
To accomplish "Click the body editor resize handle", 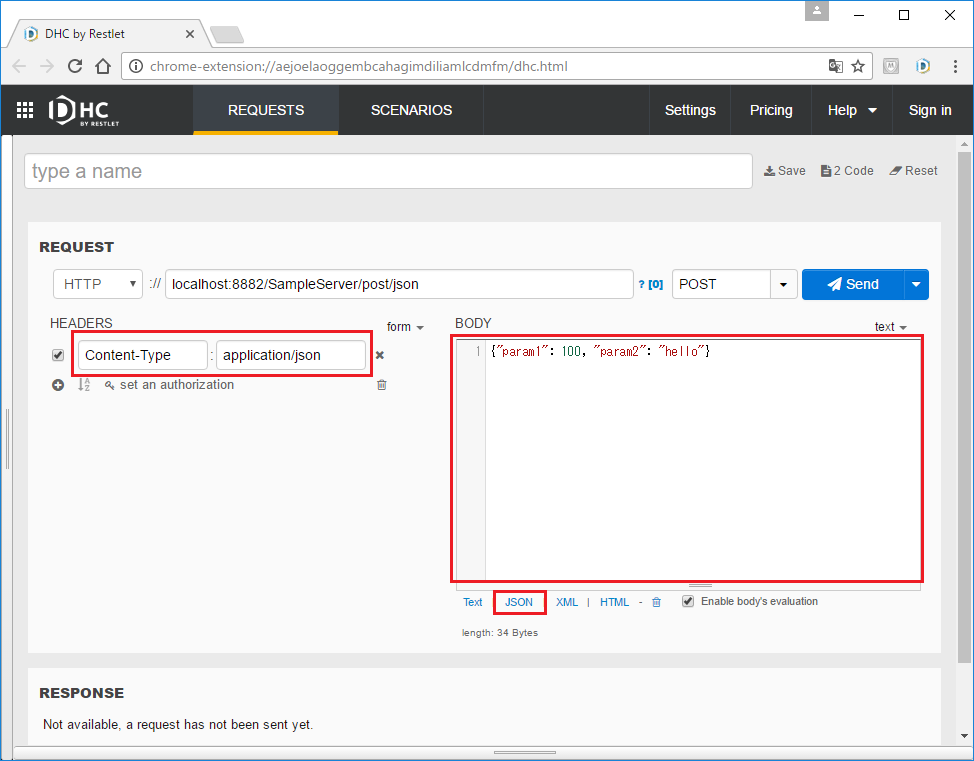I will [x=700, y=585].
